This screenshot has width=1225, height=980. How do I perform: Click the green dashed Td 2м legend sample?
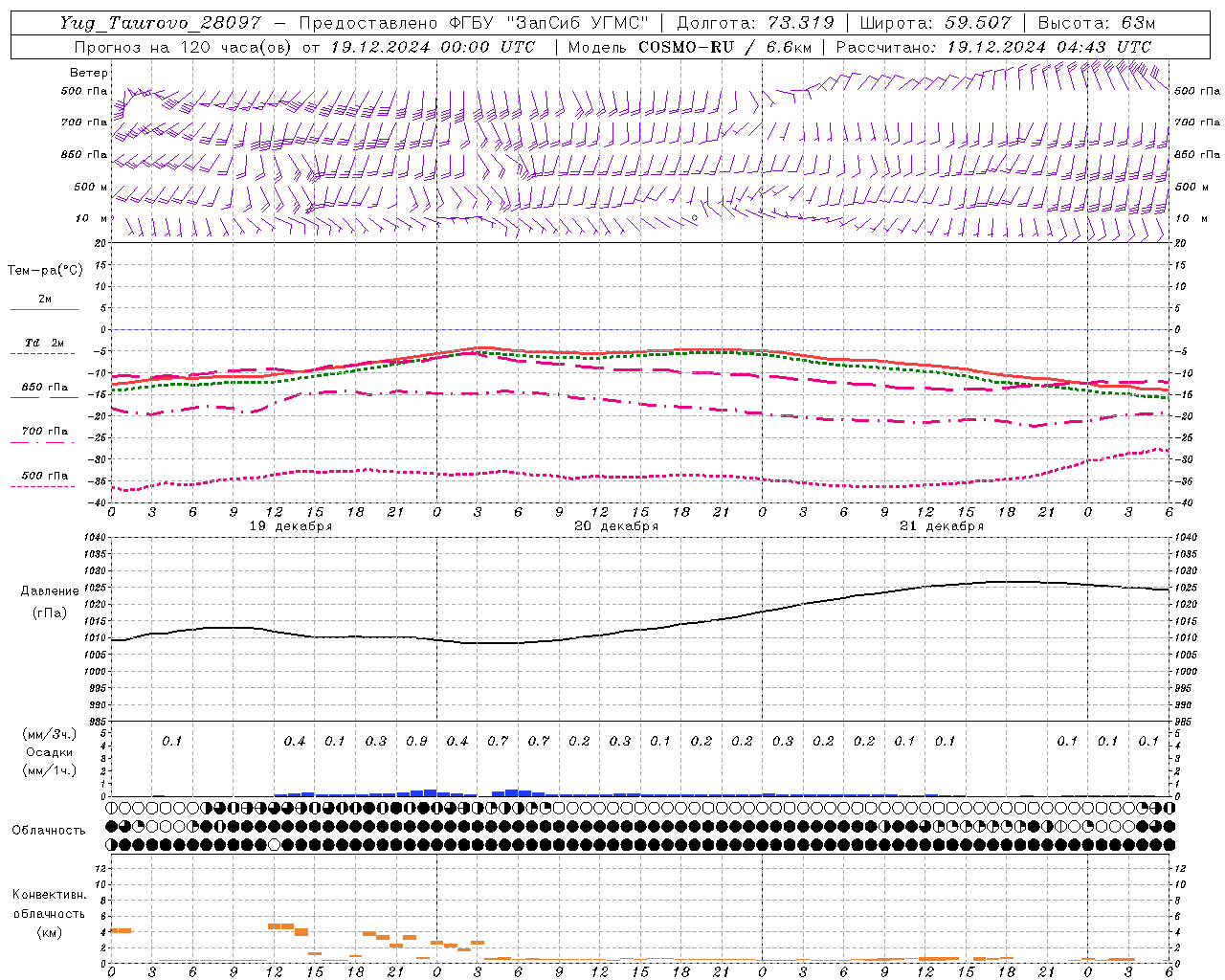(x=43, y=353)
